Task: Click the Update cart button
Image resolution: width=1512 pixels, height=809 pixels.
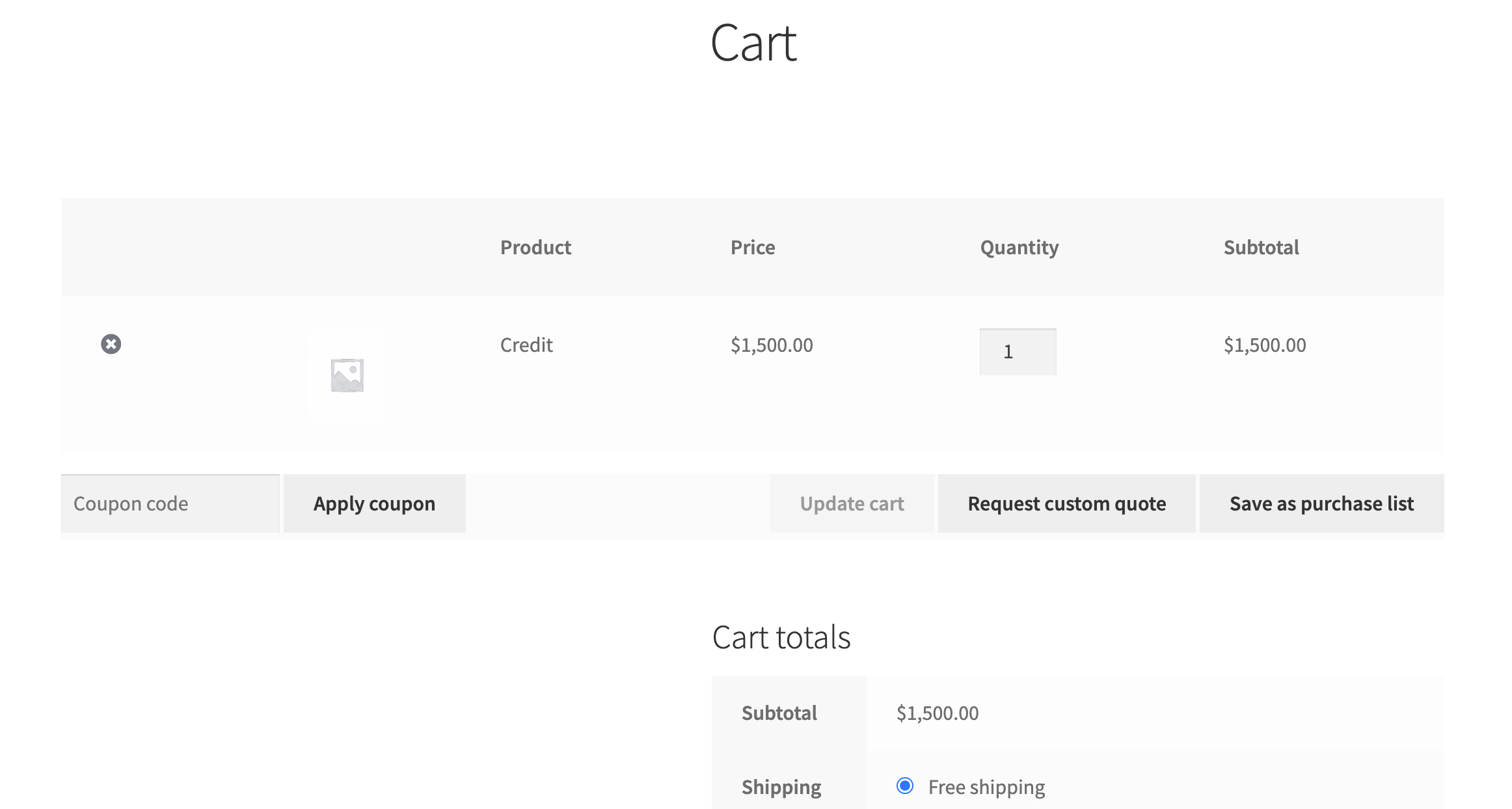Action: tap(852, 503)
